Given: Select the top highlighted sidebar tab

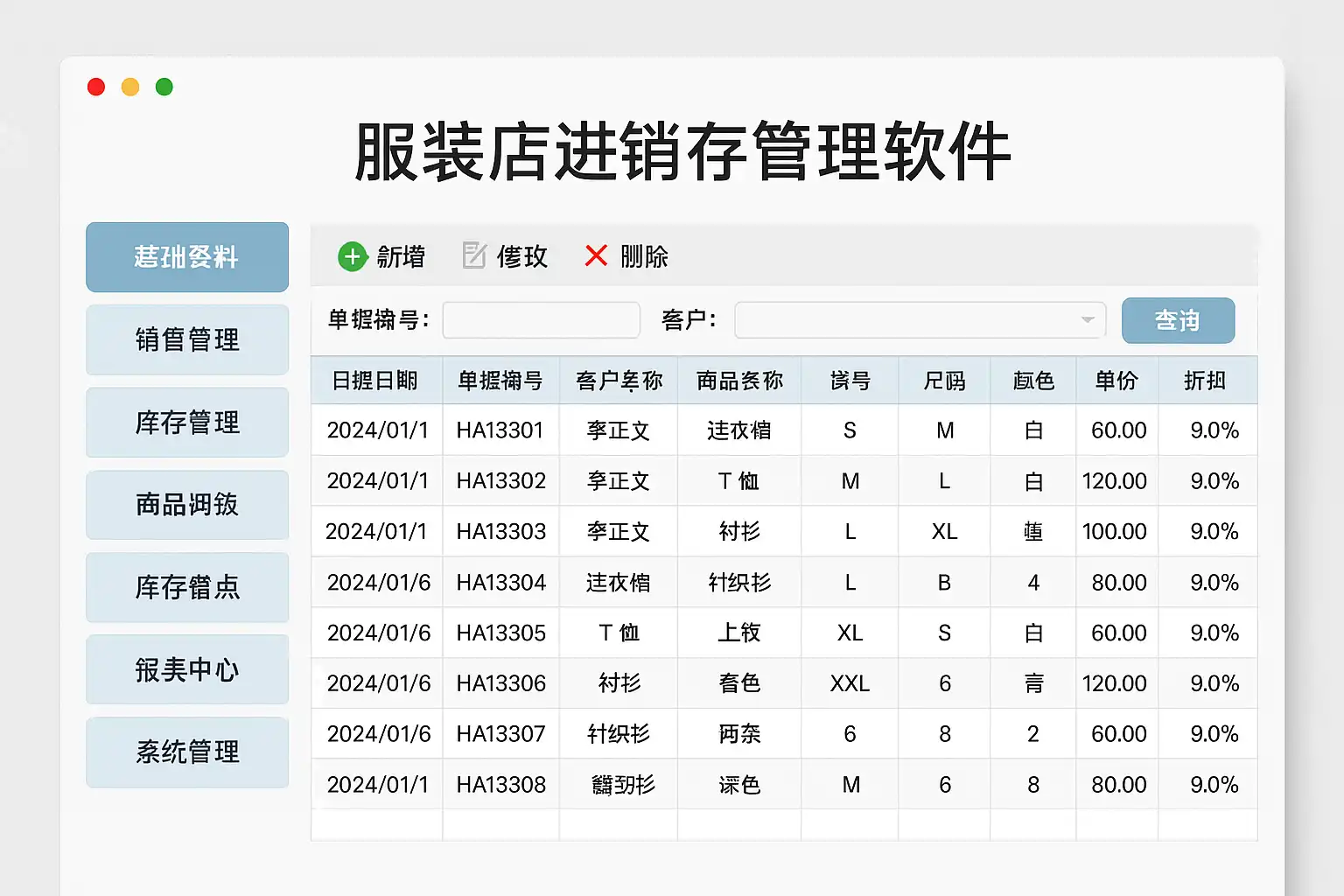Looking at the screenshot, I should (x=187, y=257).
